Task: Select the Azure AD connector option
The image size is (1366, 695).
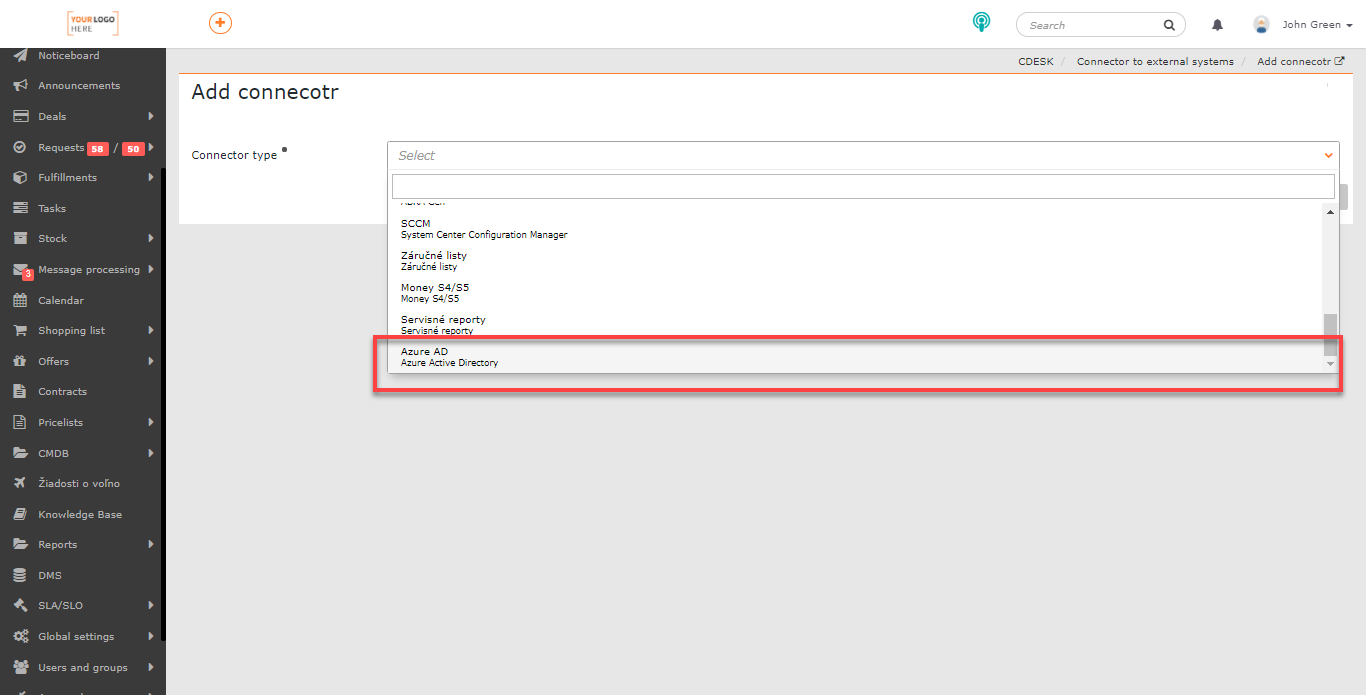Action: [856, 357]
